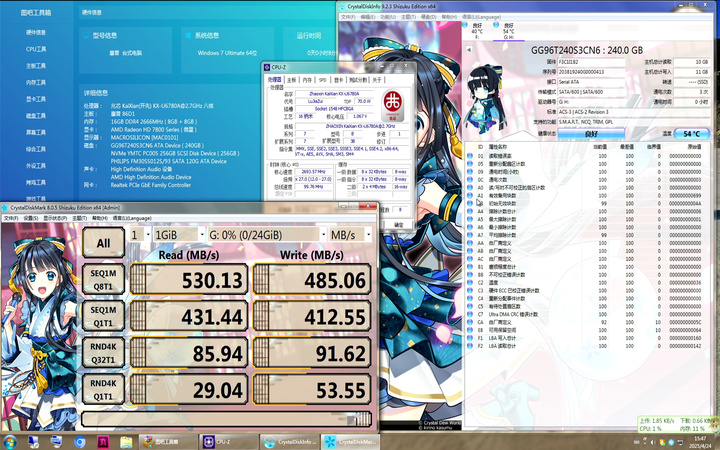The width and height of the screenshot is (720, 450).
Task: Open 屏幕工具 in 图吧工具箱 sidebar
Action: click(36, 132)
